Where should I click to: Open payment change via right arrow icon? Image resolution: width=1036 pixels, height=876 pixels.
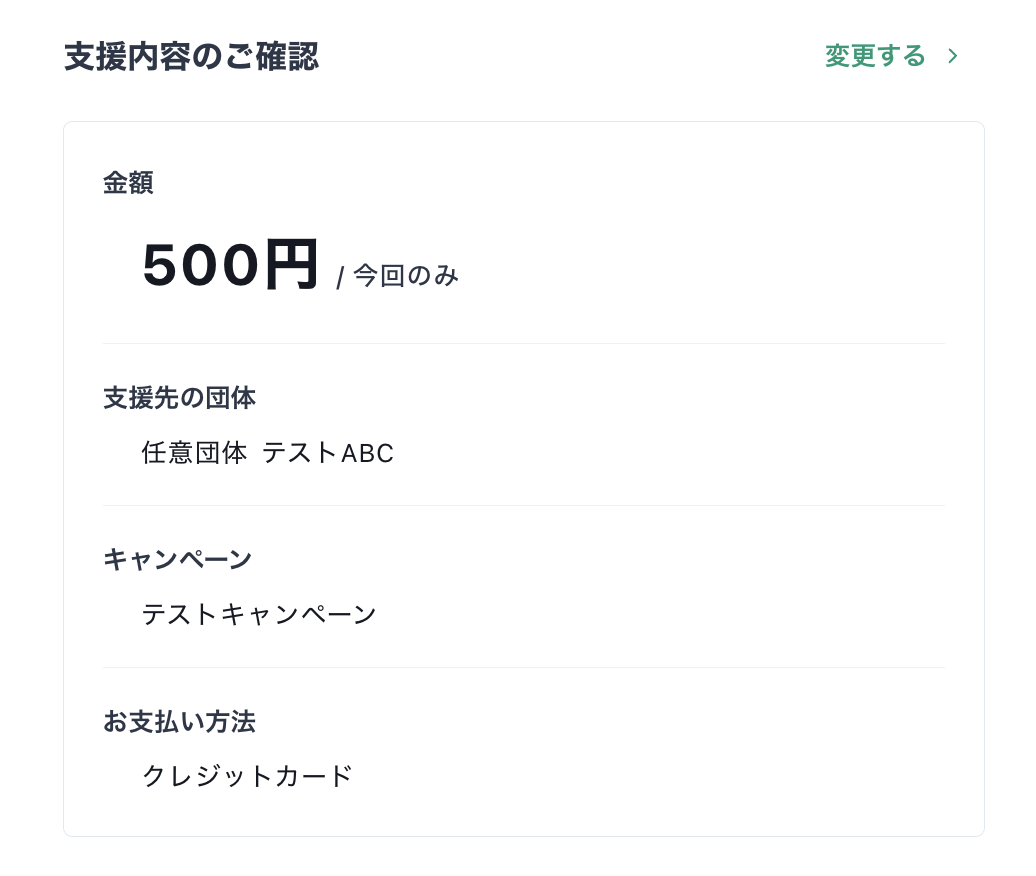click(953, 56)
